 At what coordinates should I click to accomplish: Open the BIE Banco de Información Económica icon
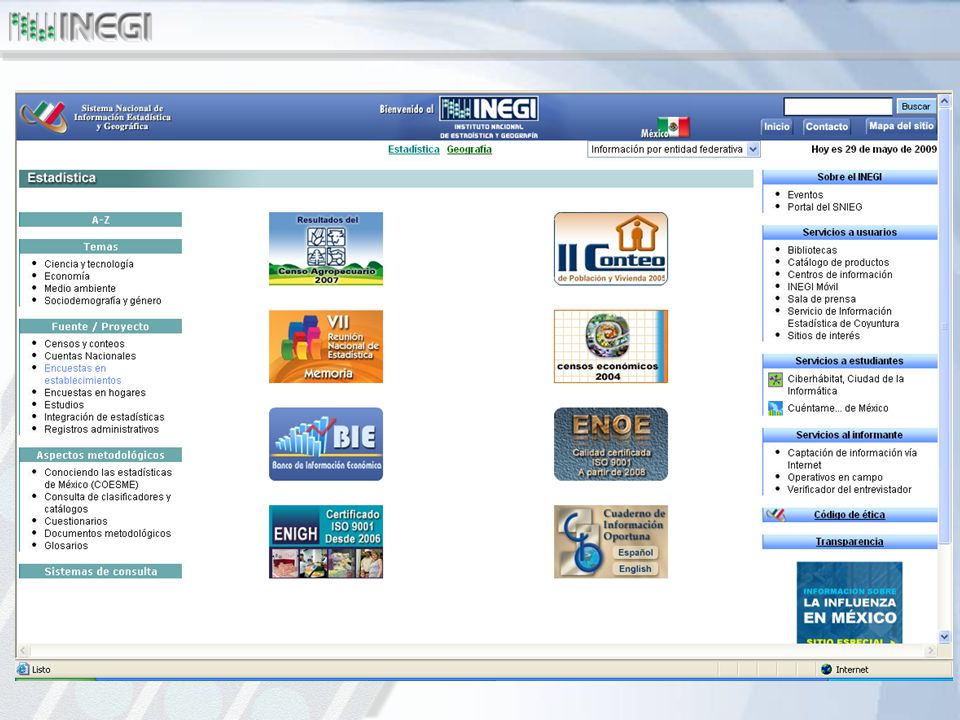click(x=326, y=444)
